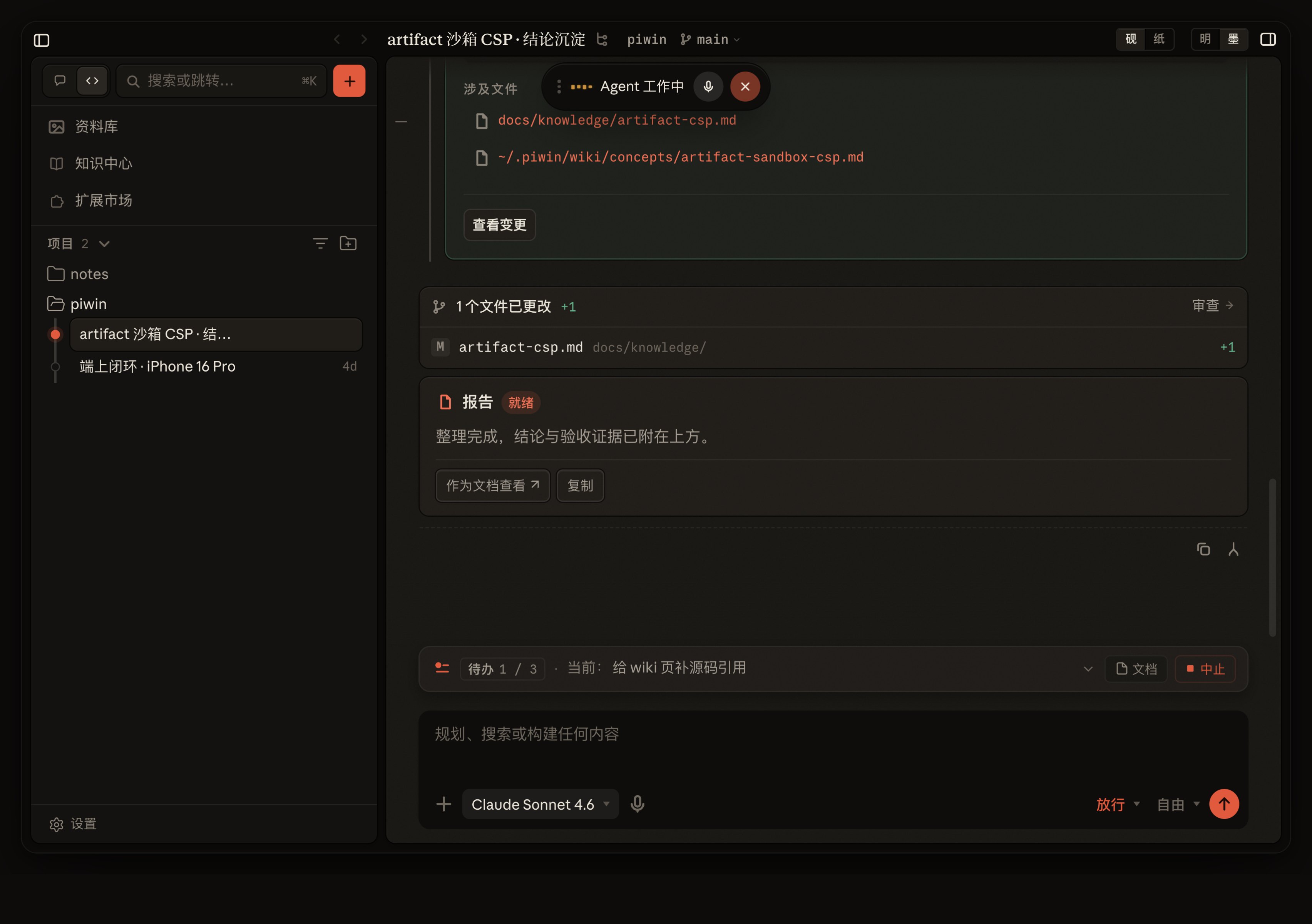Open artifact-sandbox-csp.md wiki file link

681,157
